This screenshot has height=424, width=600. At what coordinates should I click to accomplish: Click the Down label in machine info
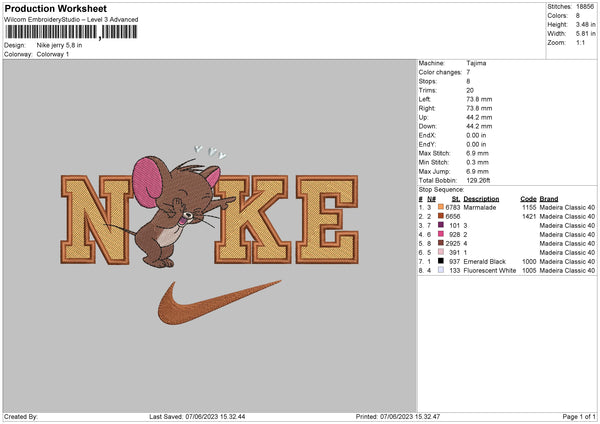coord(427,126)
